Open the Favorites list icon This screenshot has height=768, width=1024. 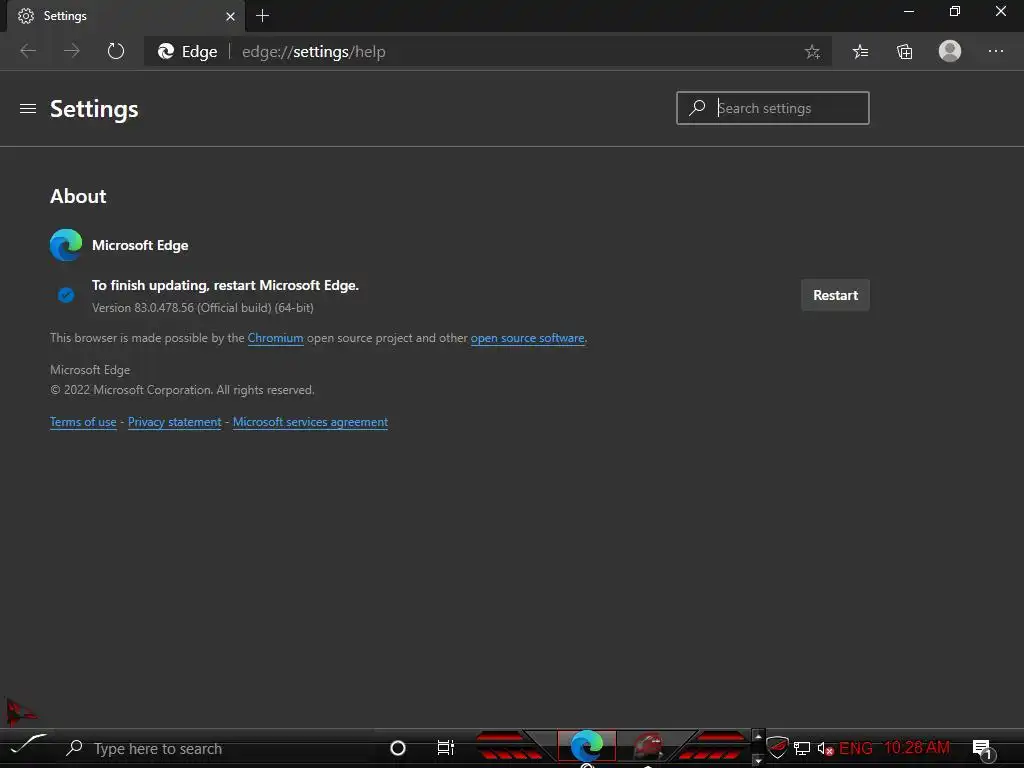(861, 52)
